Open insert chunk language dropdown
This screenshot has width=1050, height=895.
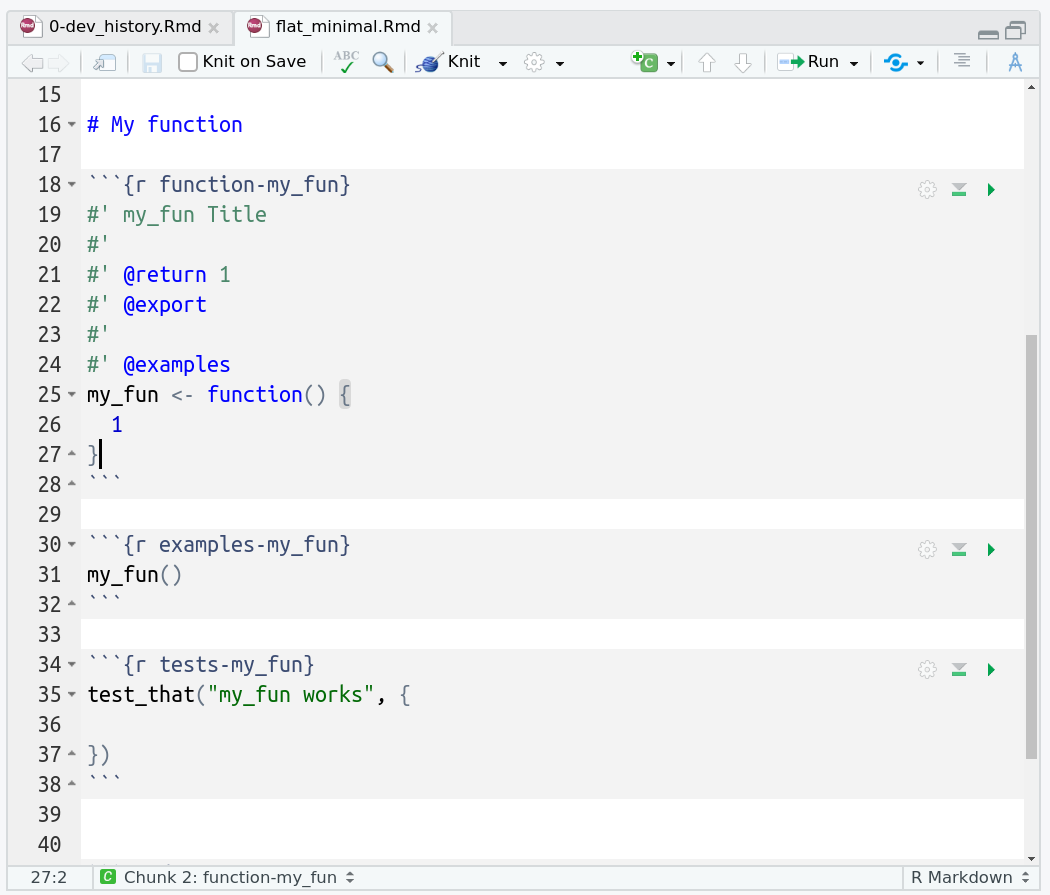[x=670, y=64]
